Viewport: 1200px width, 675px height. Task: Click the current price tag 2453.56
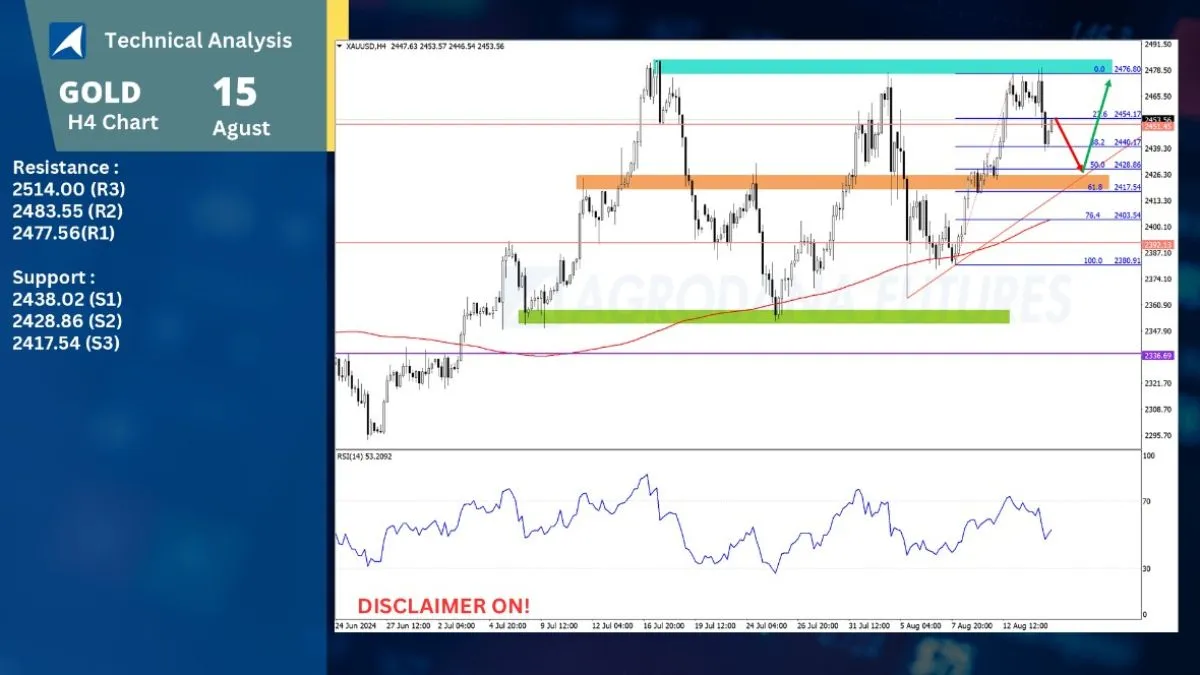click(x=1157, y=120)
